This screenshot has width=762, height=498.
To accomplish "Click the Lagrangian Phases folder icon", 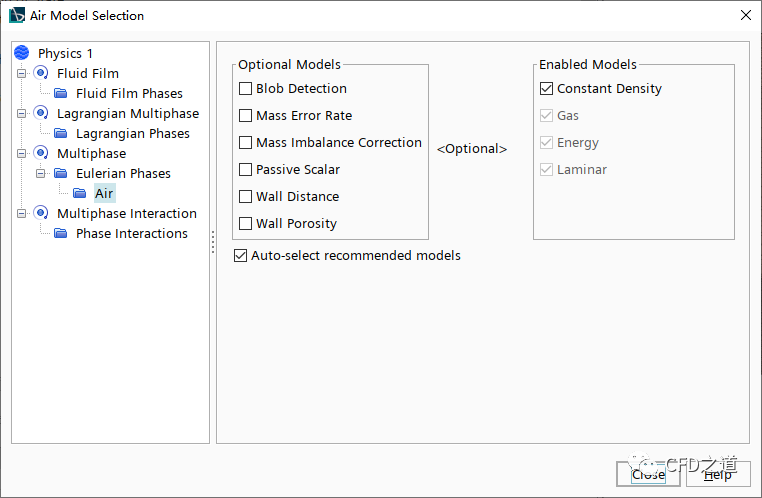I will (x=60, y=133).
